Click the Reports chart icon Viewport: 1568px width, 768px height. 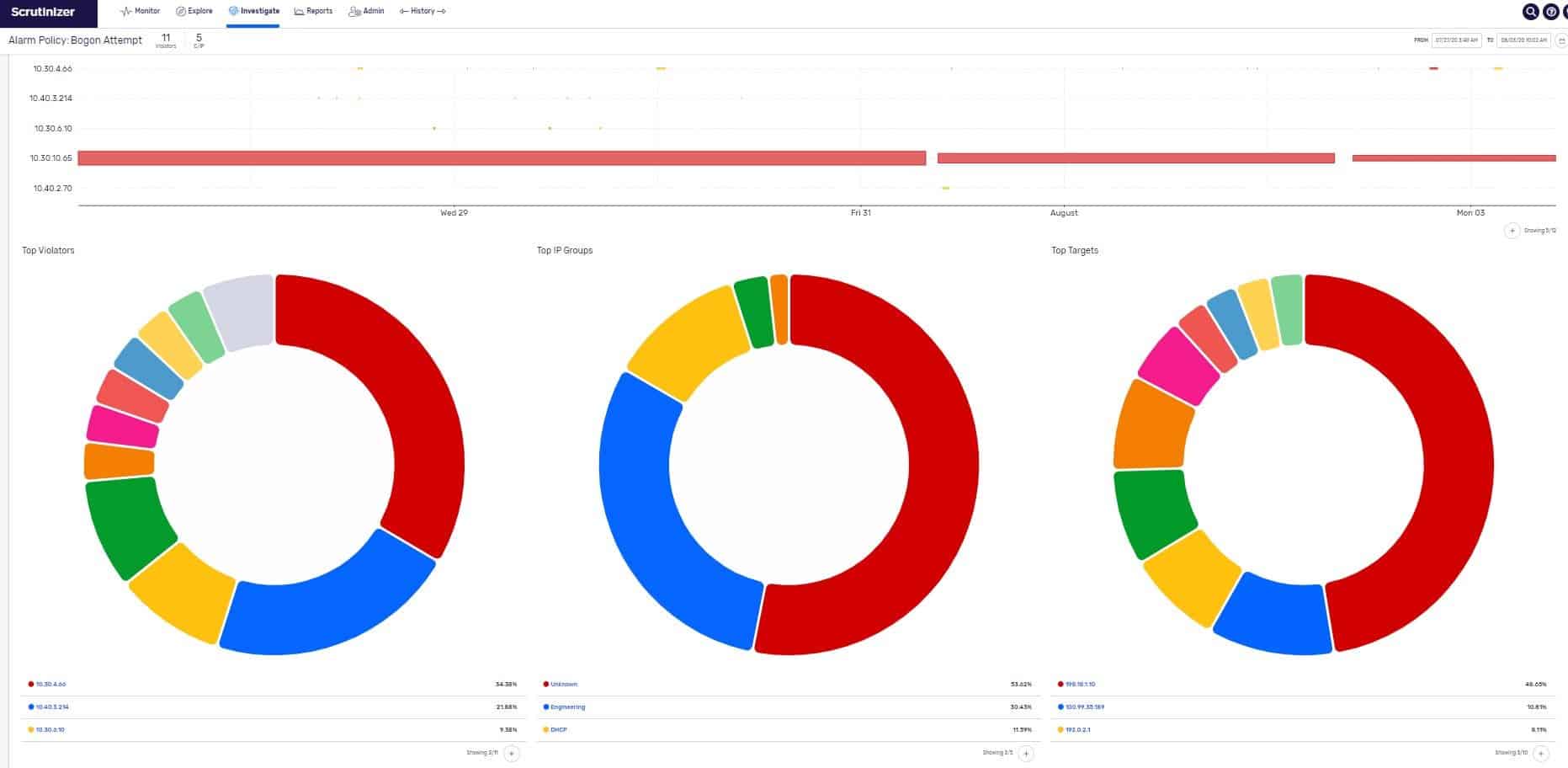tap(299, 12)
